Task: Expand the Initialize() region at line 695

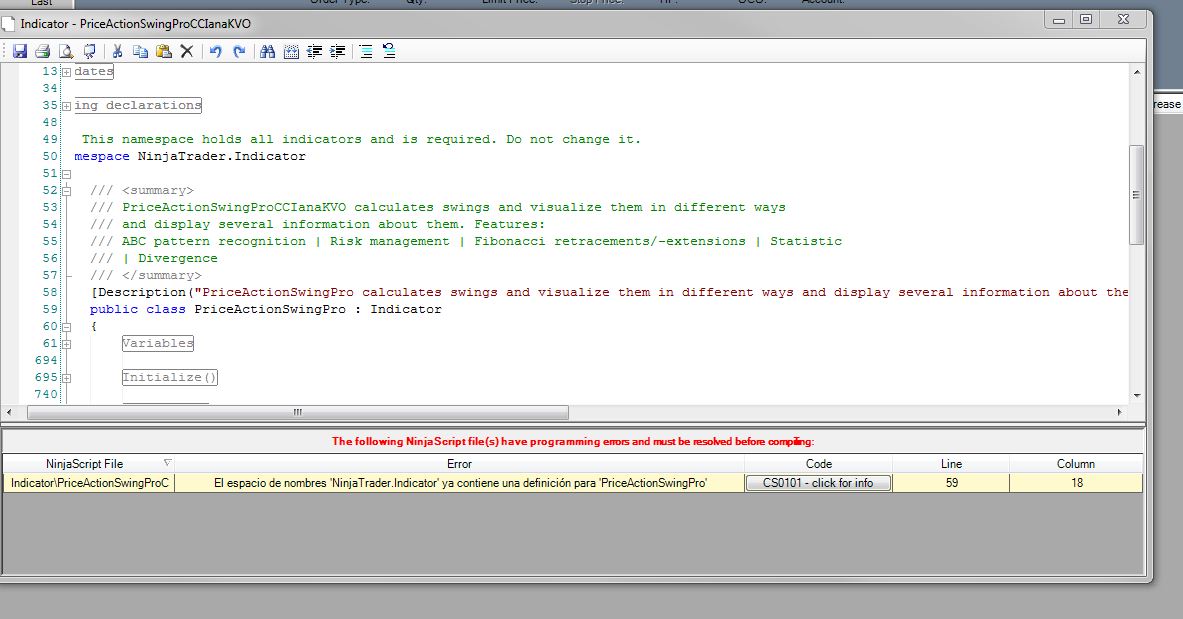Action: [66, 378]
